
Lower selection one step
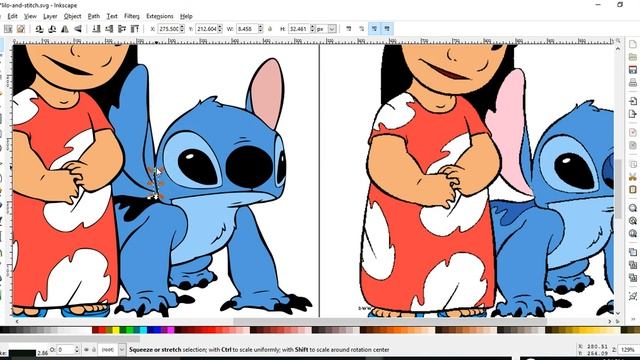point(109,29)
